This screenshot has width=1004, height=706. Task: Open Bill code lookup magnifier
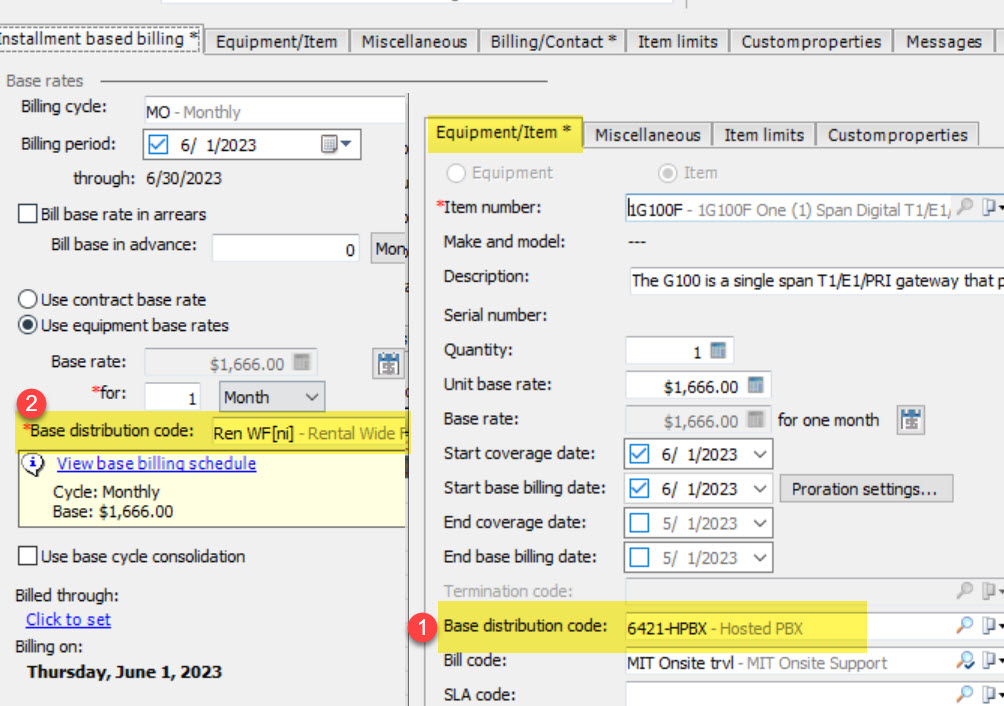[964, 661]
